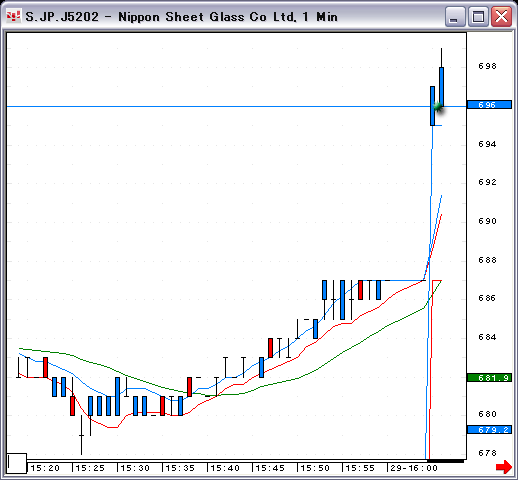Image resolution: width=518 pixels, height=480 pixels.
Task: Click the 15:25 time axis label
Action: pos(90,468)
